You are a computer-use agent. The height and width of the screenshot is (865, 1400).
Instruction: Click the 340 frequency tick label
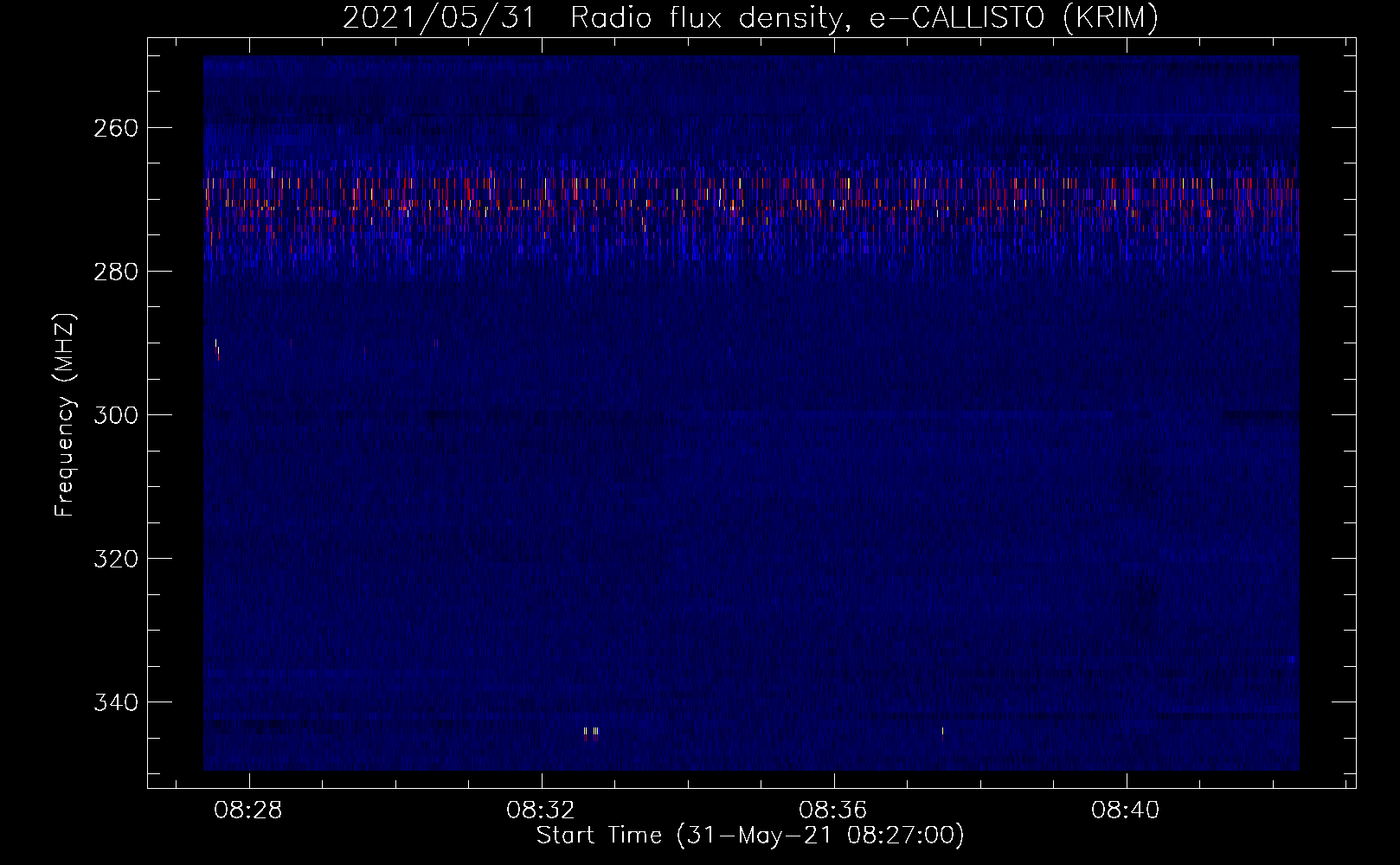(115, 702)
